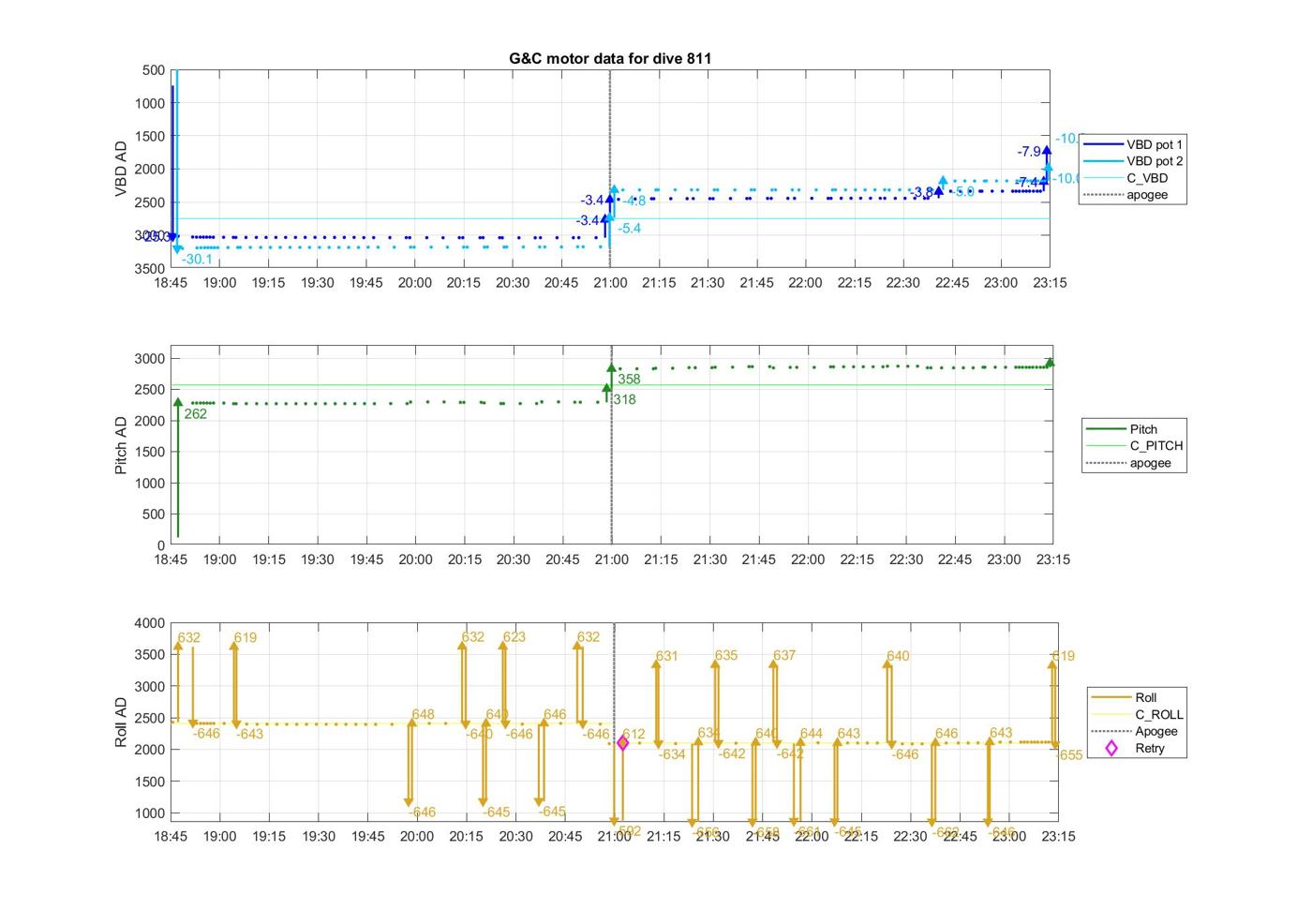Click the title "G&C motor data for dive 811"
The image size is (1312, 924).
(x=610, y=58)
